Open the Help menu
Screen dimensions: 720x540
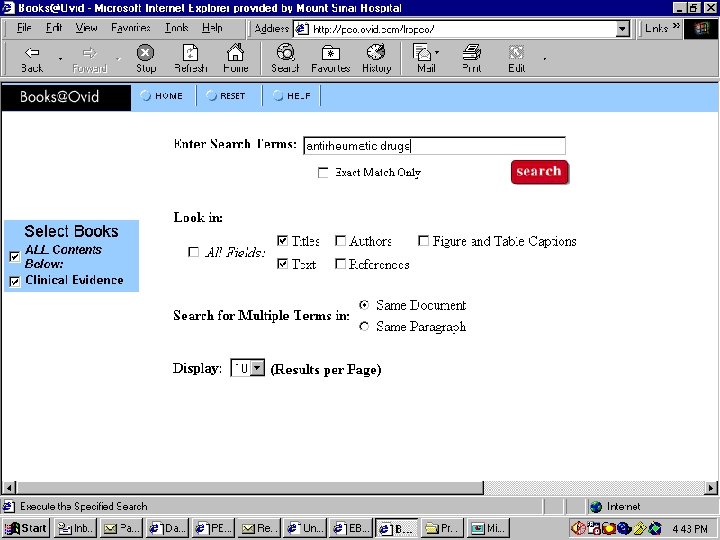[x=212, y=28]
